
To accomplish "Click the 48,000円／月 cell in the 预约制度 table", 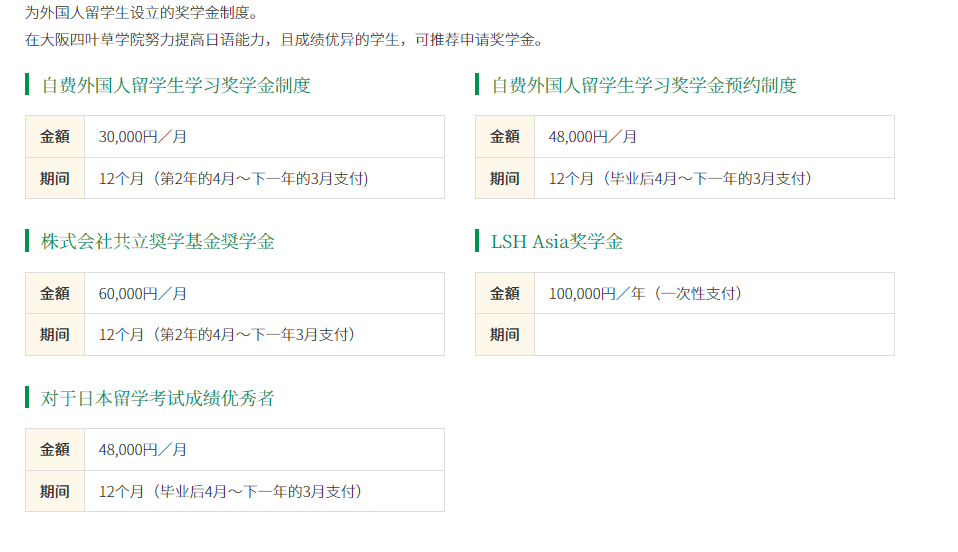I will (714, 136).
